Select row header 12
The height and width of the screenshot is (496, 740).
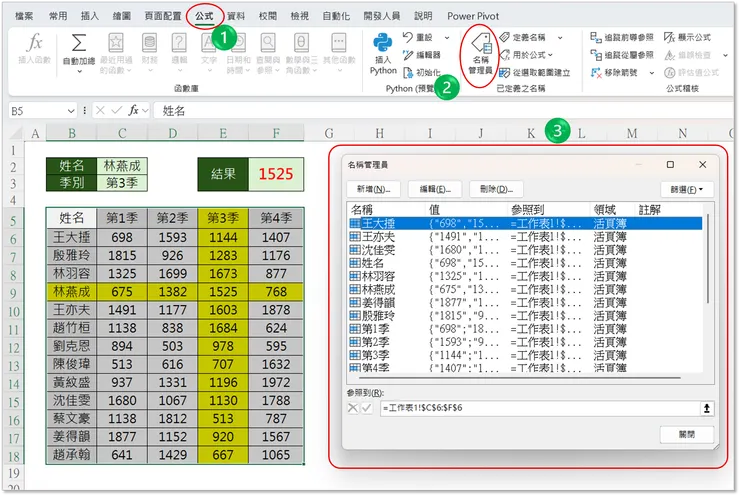[14, 348]
